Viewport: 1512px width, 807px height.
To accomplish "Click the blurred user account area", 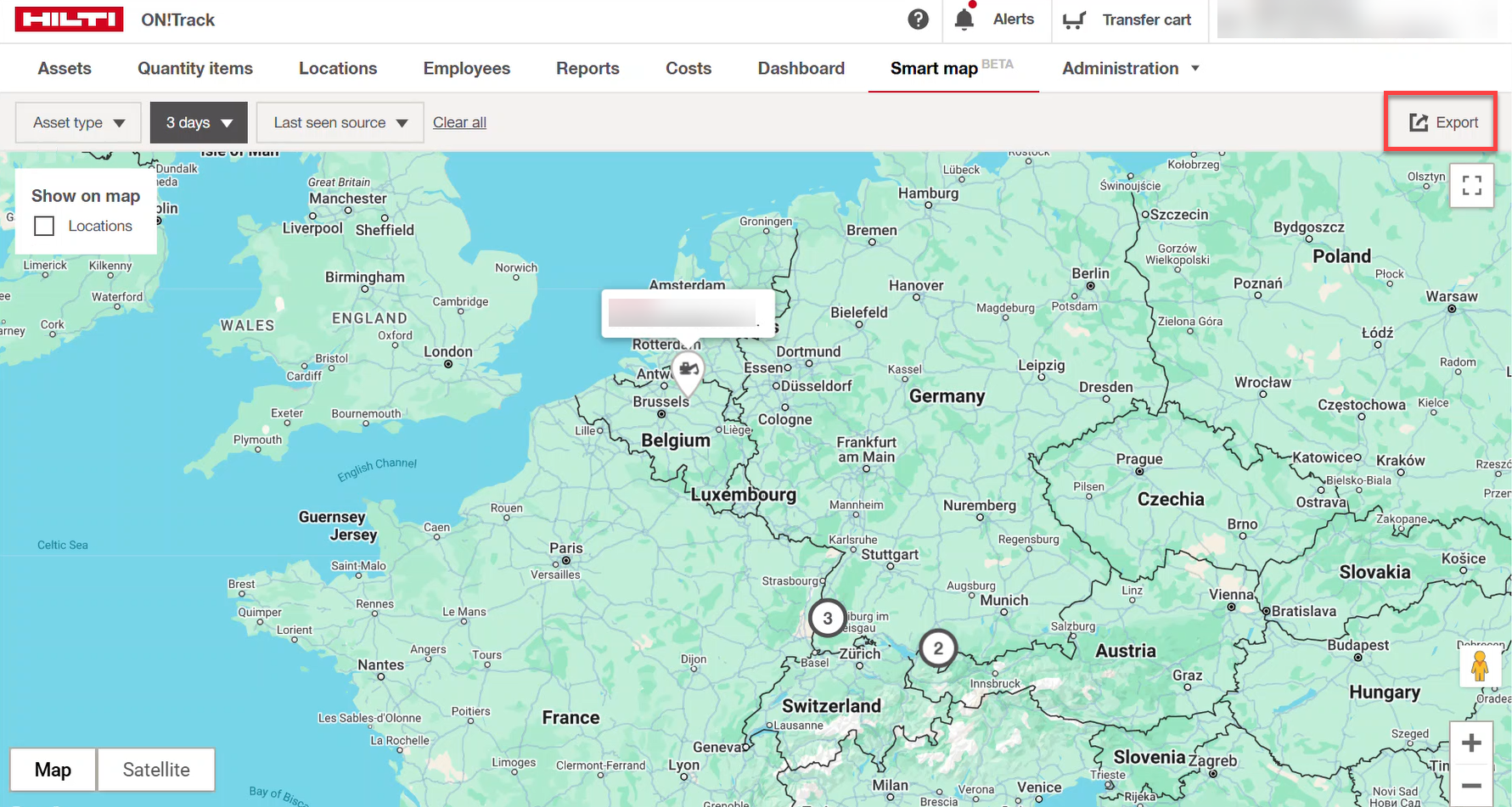I will click(1357, 20).
